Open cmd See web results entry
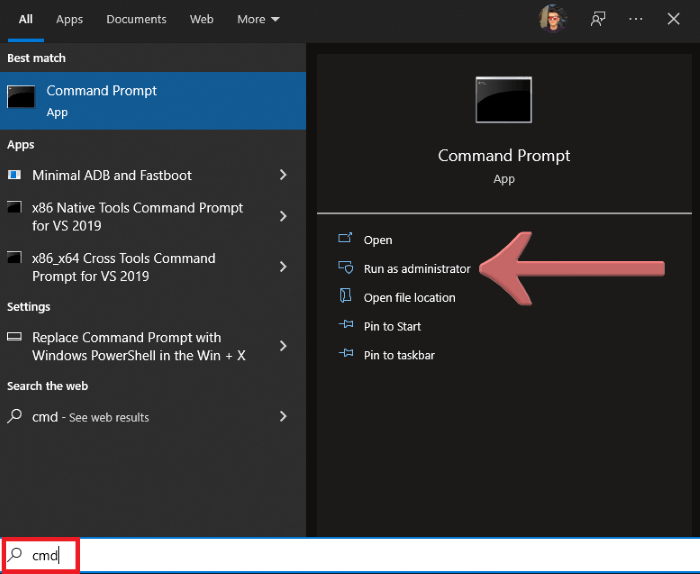This screenshot has width=700, height=574. click(153, 417)
